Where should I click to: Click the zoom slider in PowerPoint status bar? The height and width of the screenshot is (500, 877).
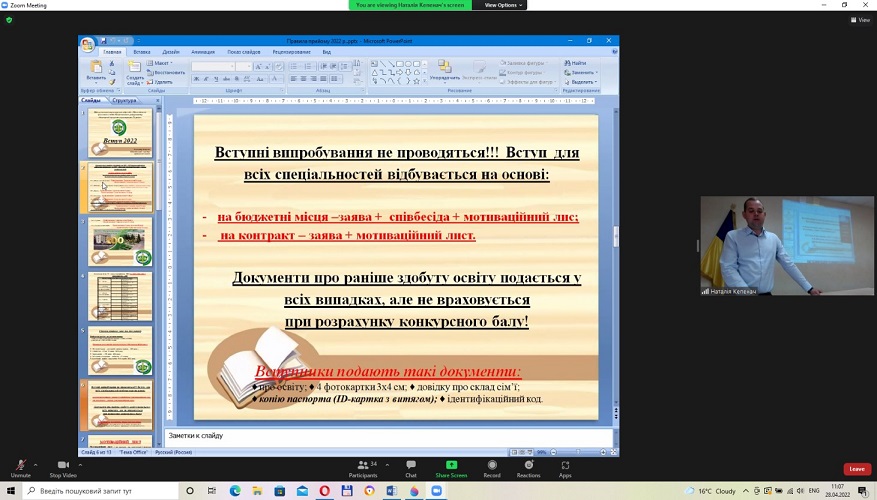578,452
